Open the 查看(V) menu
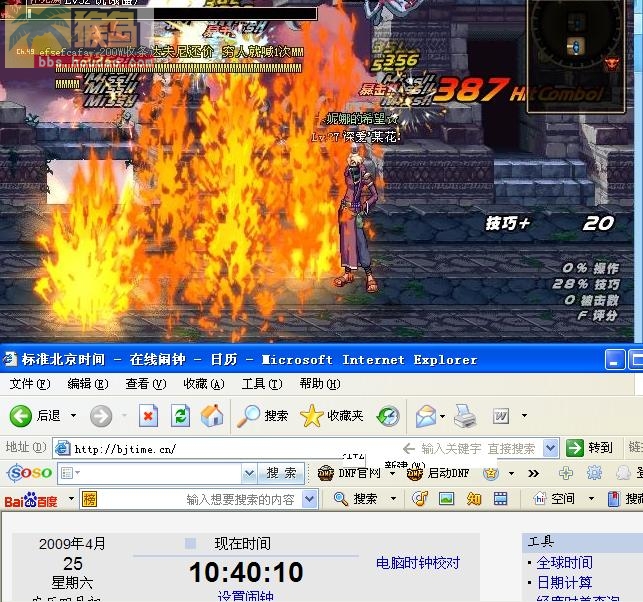 pyautogui.click(x=146, y=384)
